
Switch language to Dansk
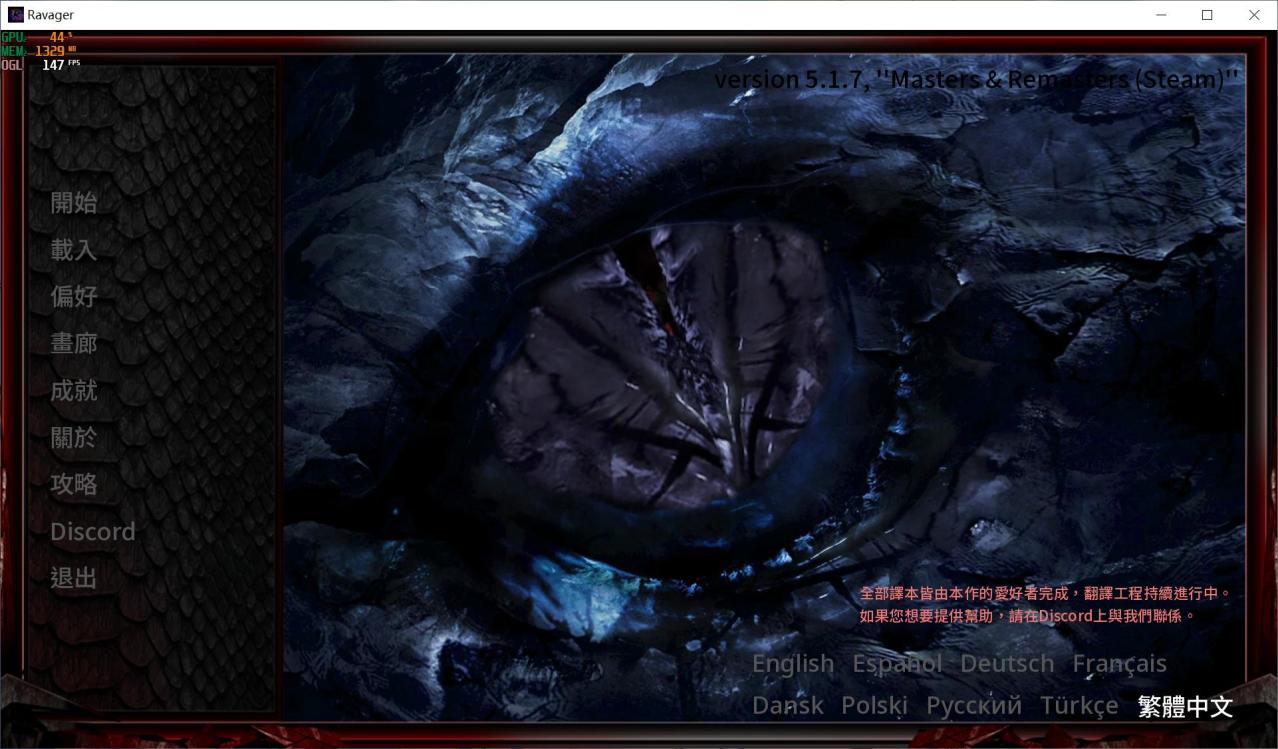(x=788, y=706)
